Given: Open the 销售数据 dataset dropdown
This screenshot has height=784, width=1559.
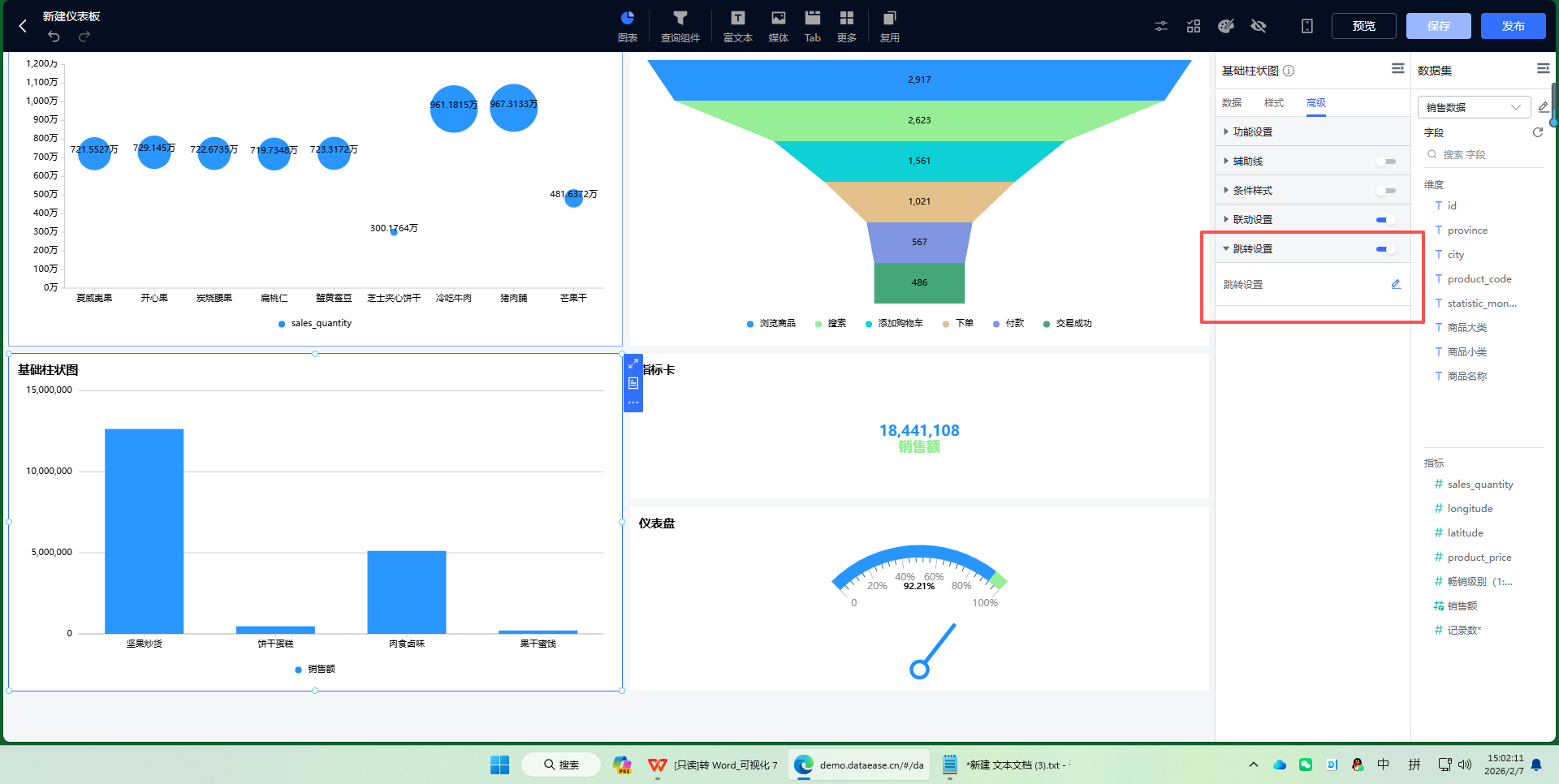Looking at the screenshot, I should pos(1474,107).
